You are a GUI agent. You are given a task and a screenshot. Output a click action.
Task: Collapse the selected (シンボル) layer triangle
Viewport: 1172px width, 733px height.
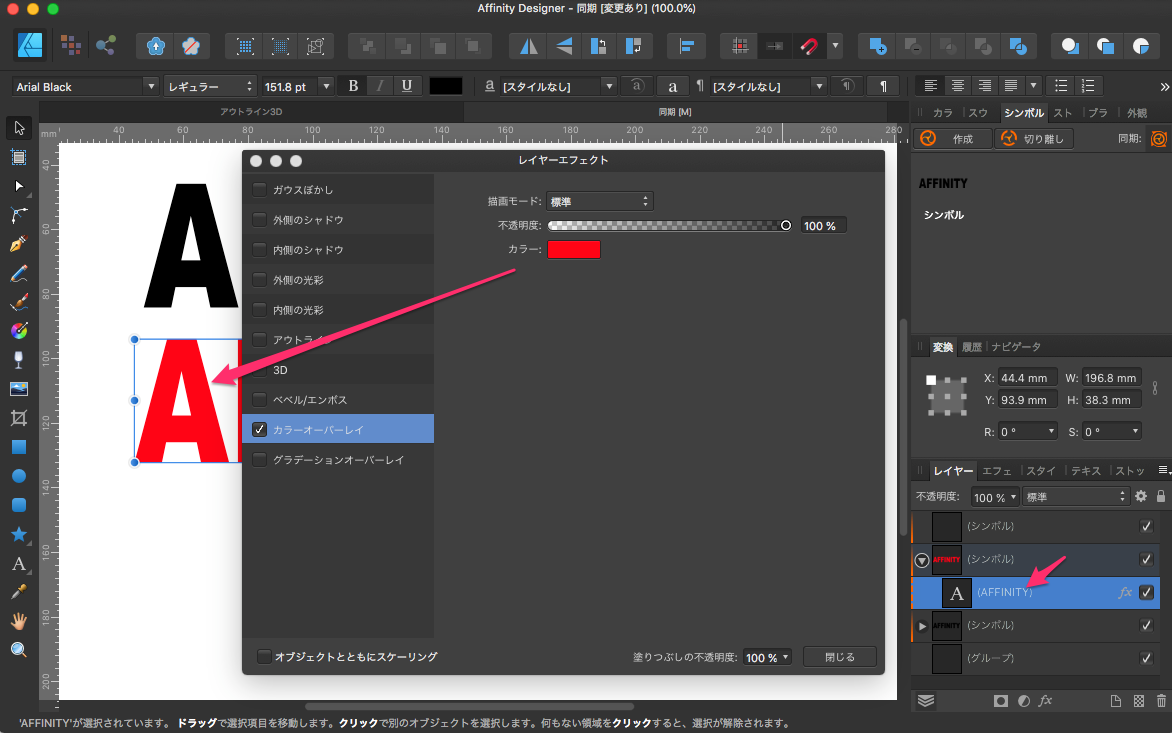[922, 560]
